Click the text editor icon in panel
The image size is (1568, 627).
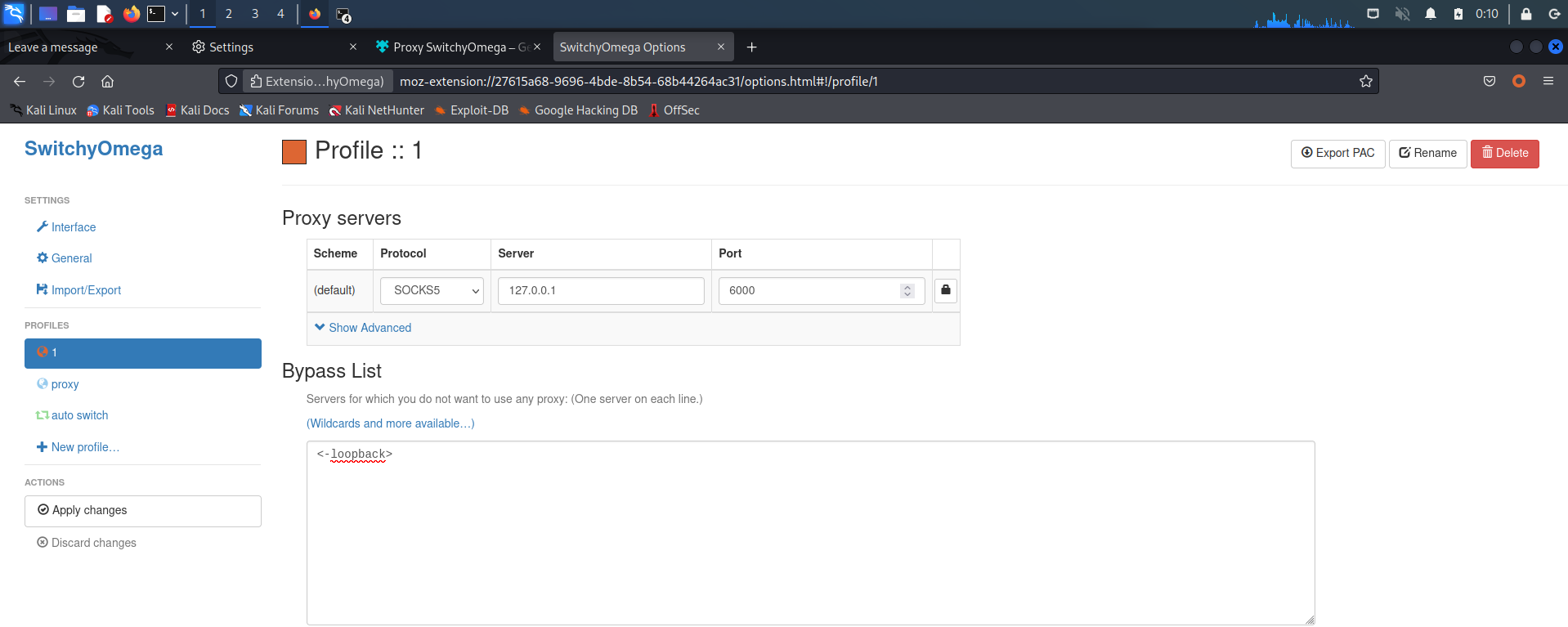(104, 14)
